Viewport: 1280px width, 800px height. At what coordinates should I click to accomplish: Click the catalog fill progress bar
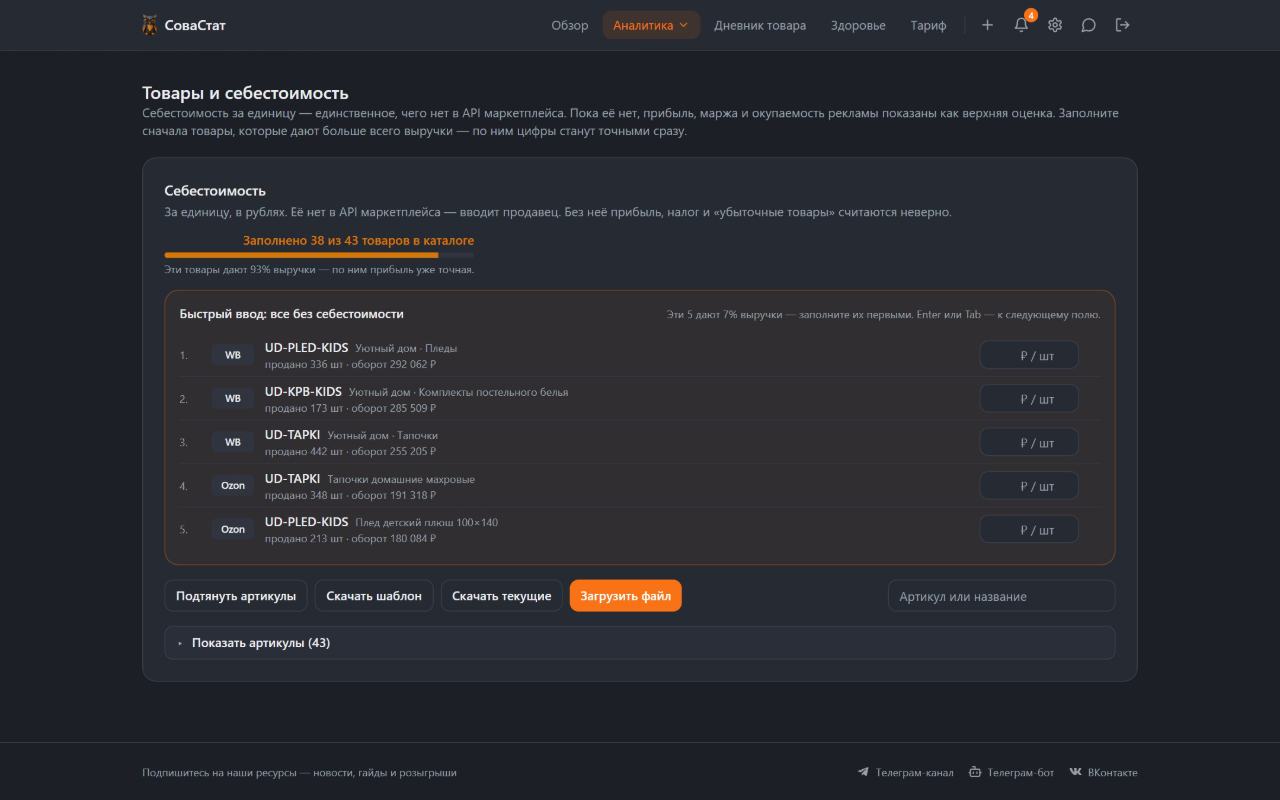click(x=319, y=255)
